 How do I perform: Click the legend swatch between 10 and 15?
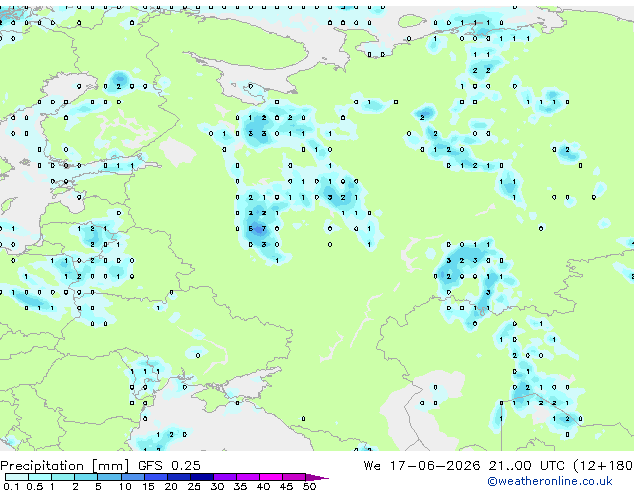point(132,477)
